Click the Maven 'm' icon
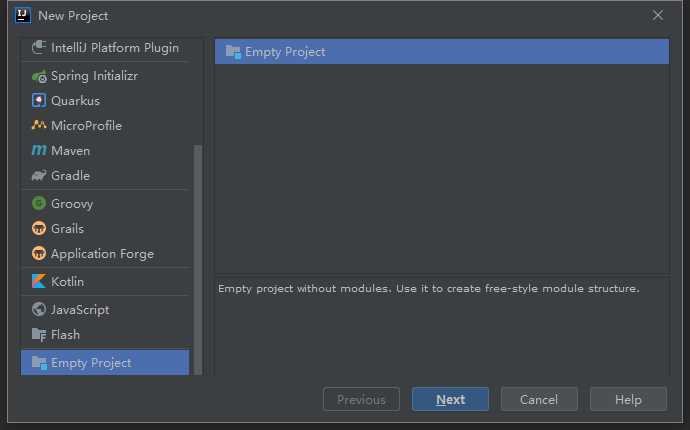The width and height of the screenshot is (690, 430). [39, 151]
